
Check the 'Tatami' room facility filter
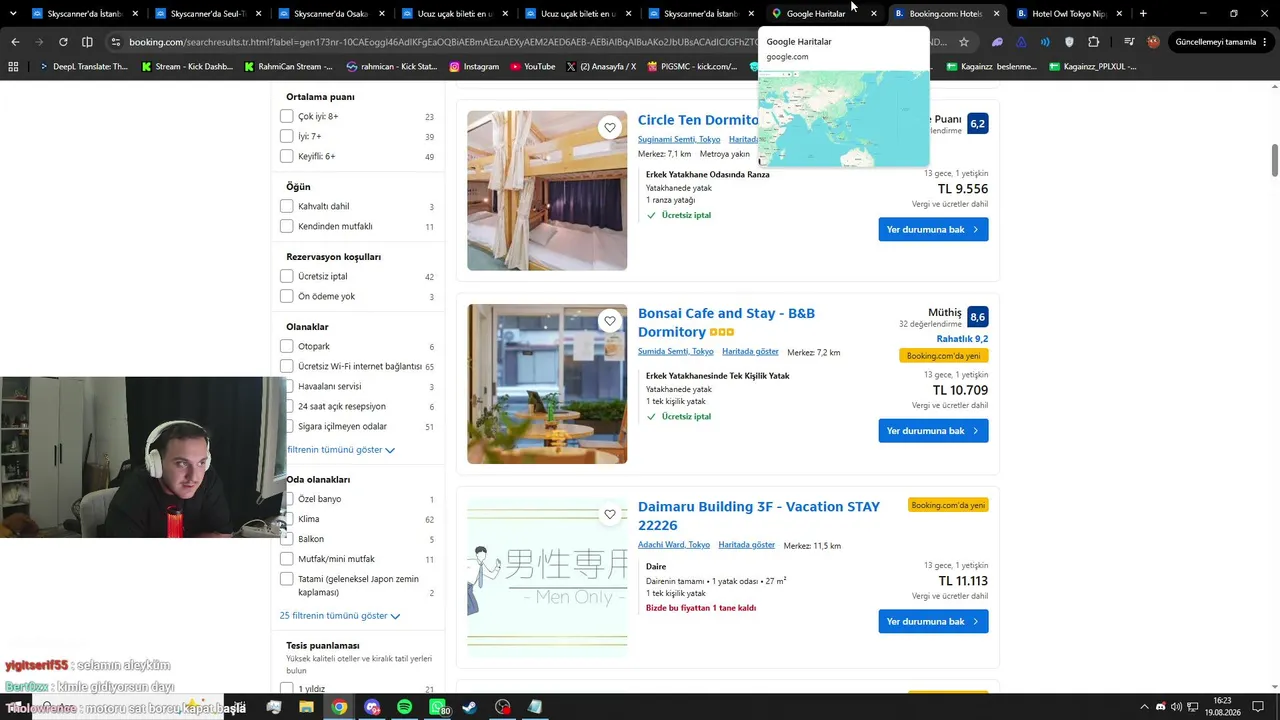tap(287, 579)
